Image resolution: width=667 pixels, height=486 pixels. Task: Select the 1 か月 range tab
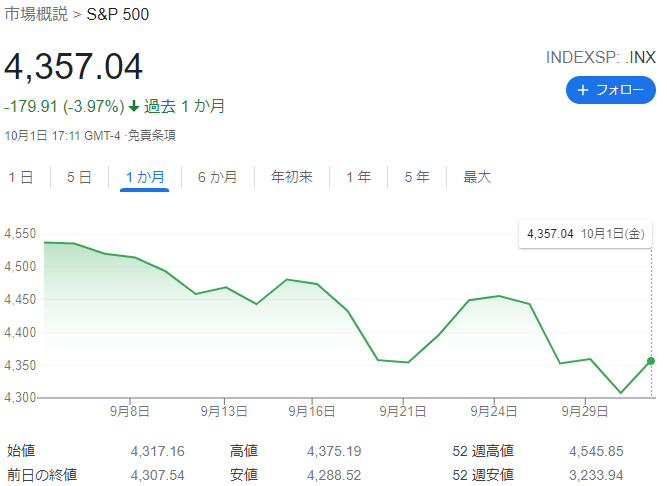pyautogui.click(x=145, y=177)
